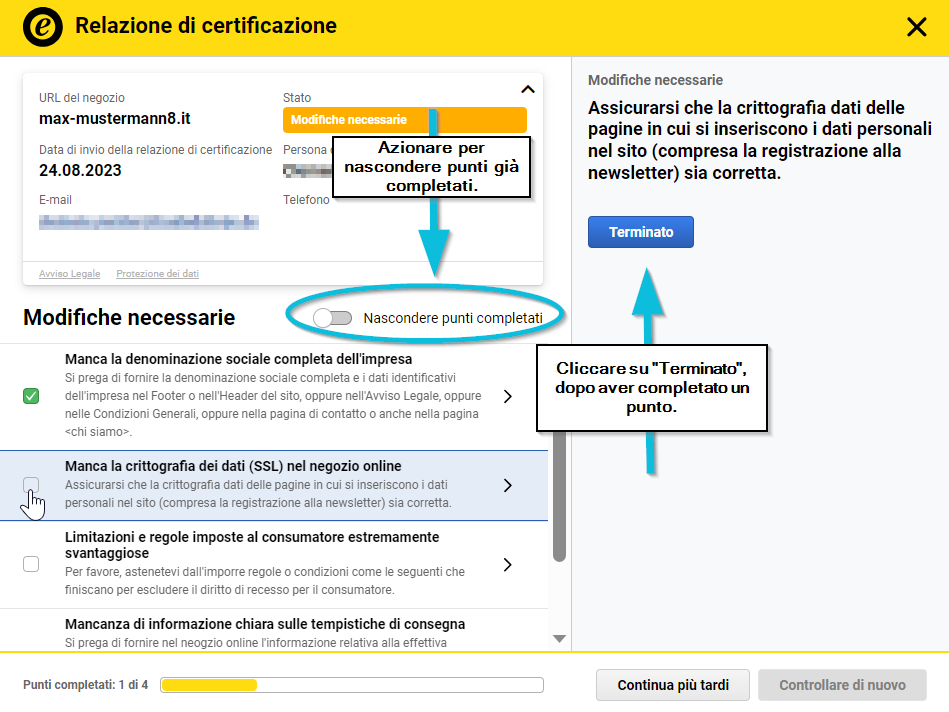Open the Avviso Legale link
This screenshot has height=712, width=949.
click(x=70, y=274)
